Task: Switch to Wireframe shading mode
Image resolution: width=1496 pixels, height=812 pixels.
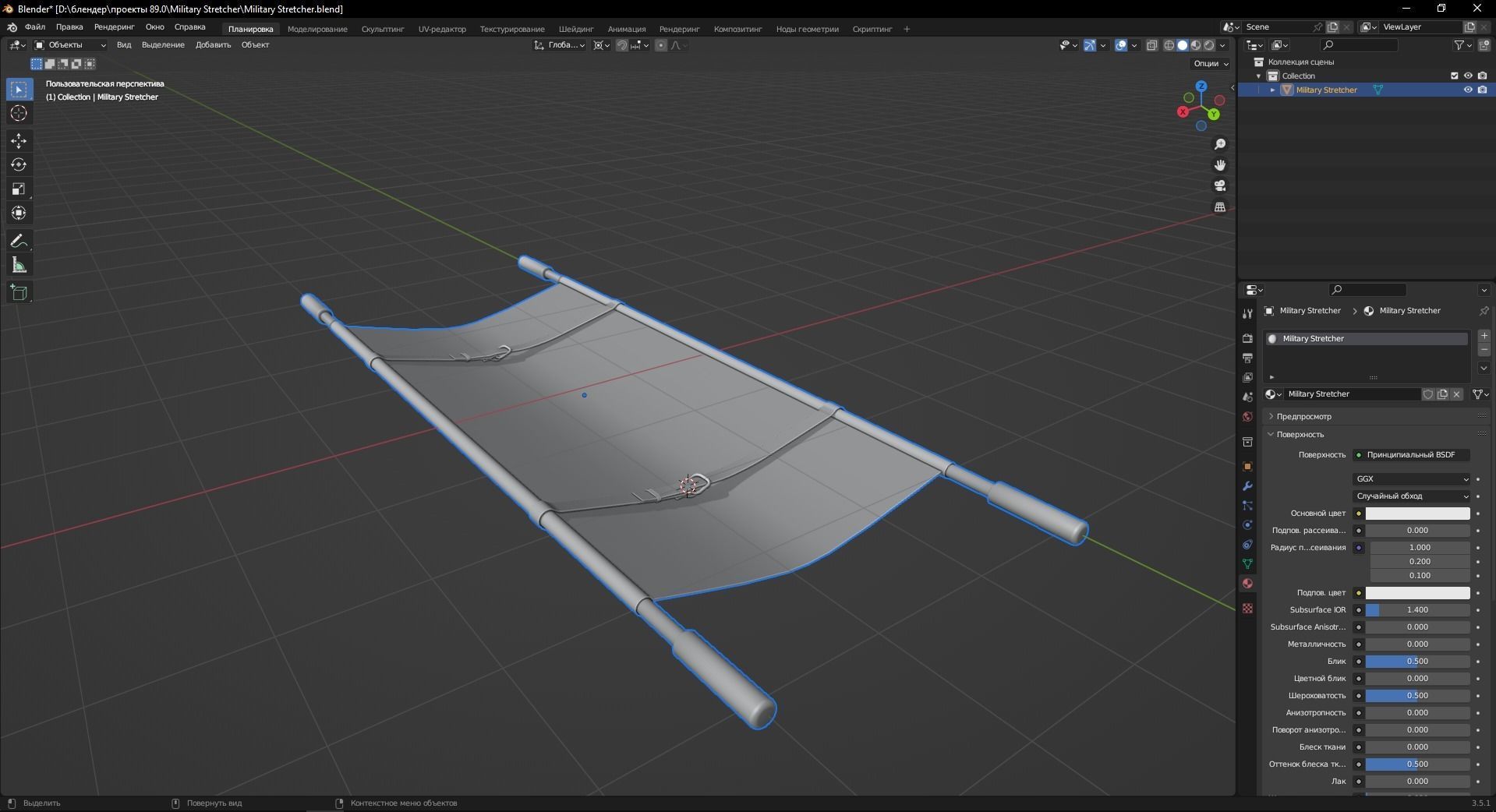Action: pyautogui.click(x=1169, y=45)
